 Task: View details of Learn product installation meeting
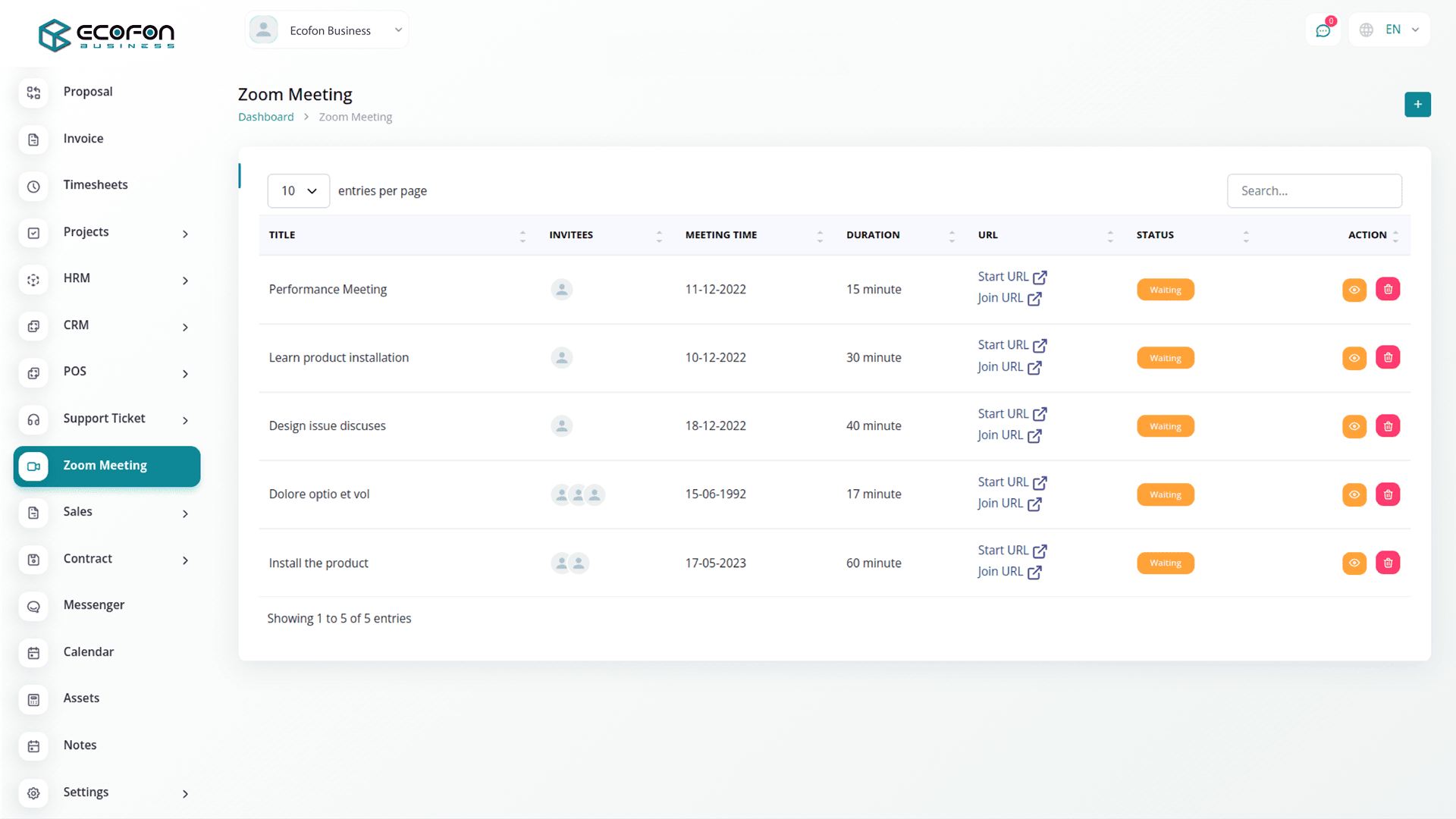tap(1354, 358)
